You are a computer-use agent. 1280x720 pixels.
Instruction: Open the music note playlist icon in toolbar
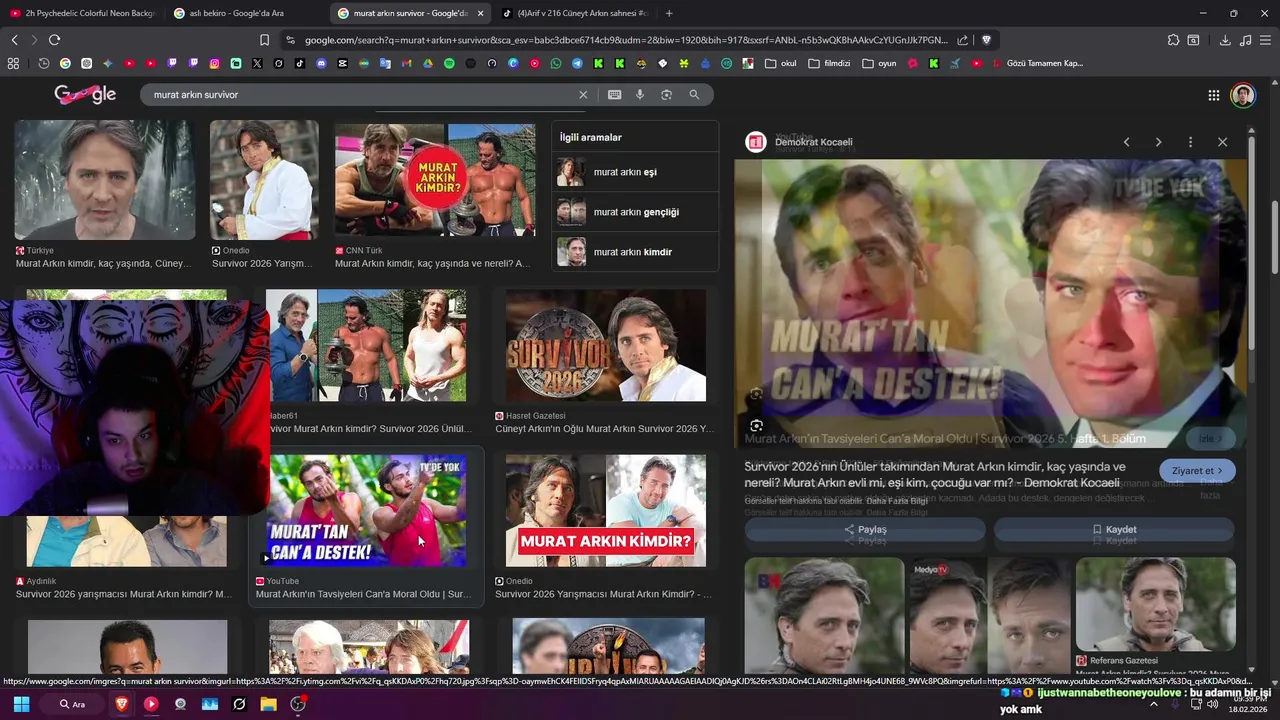[1245, 40]
